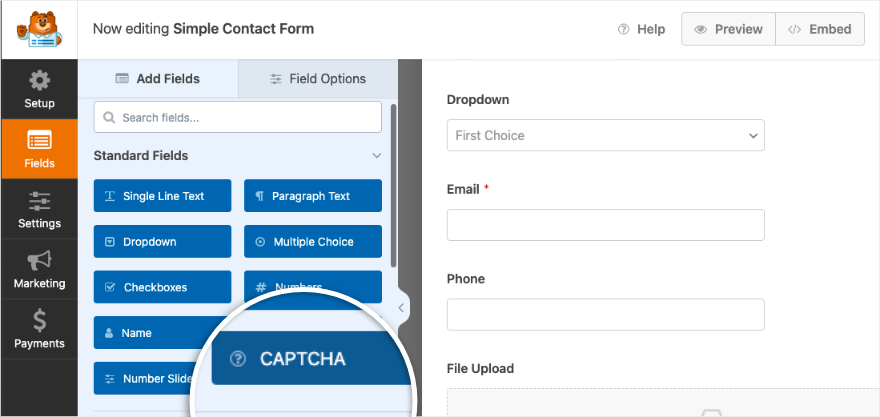Switch to the Add Fields tab

(158, 79)
